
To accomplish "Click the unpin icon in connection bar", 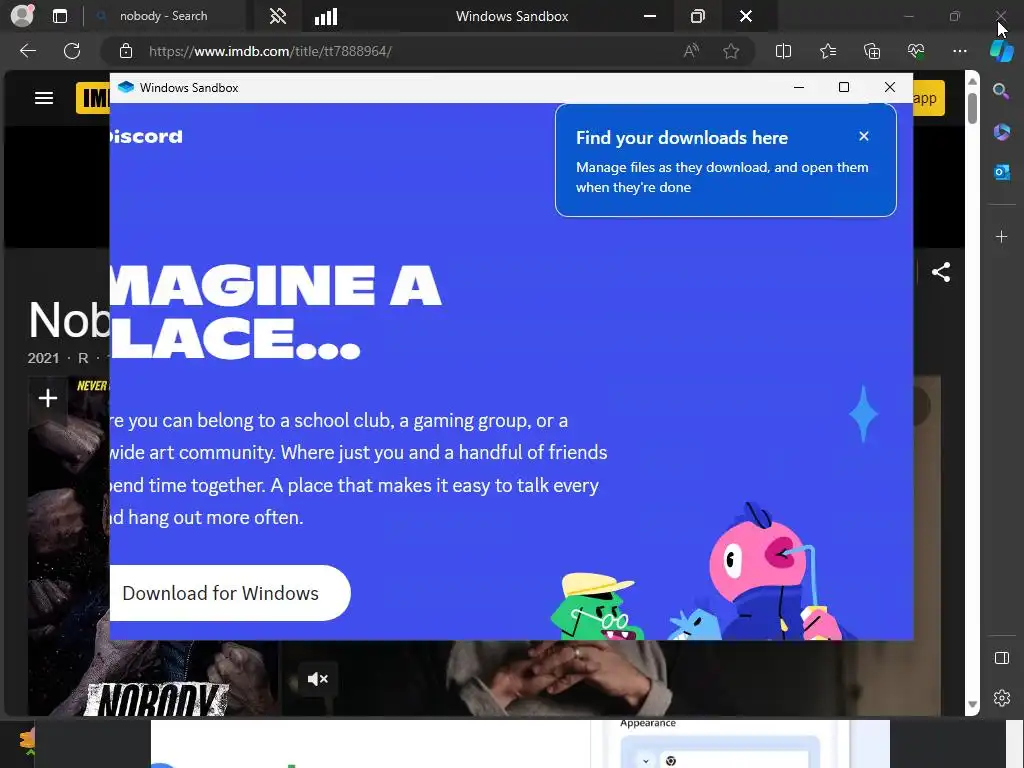I will click(x=278, y=16).
